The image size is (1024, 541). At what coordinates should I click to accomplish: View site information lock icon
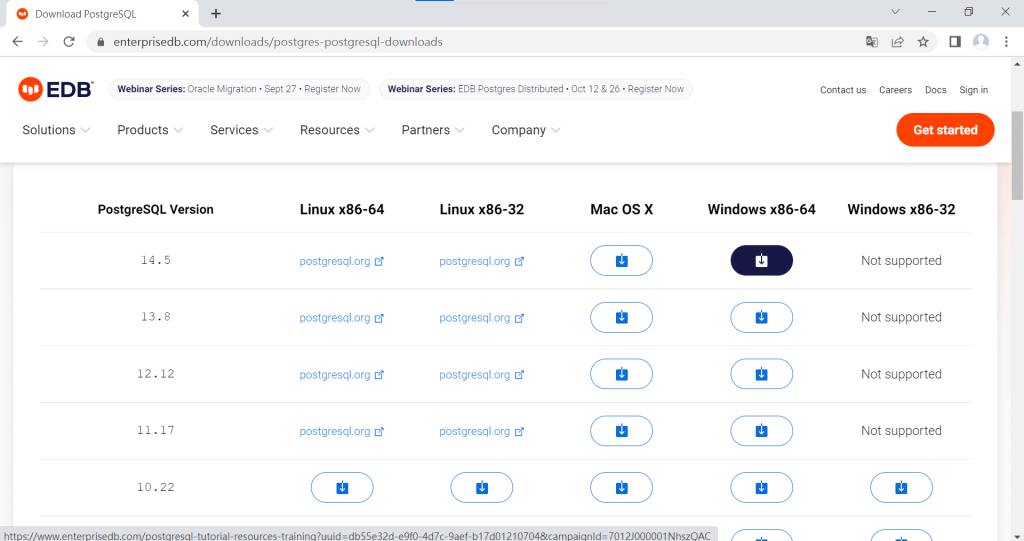[x=100, y=42]
